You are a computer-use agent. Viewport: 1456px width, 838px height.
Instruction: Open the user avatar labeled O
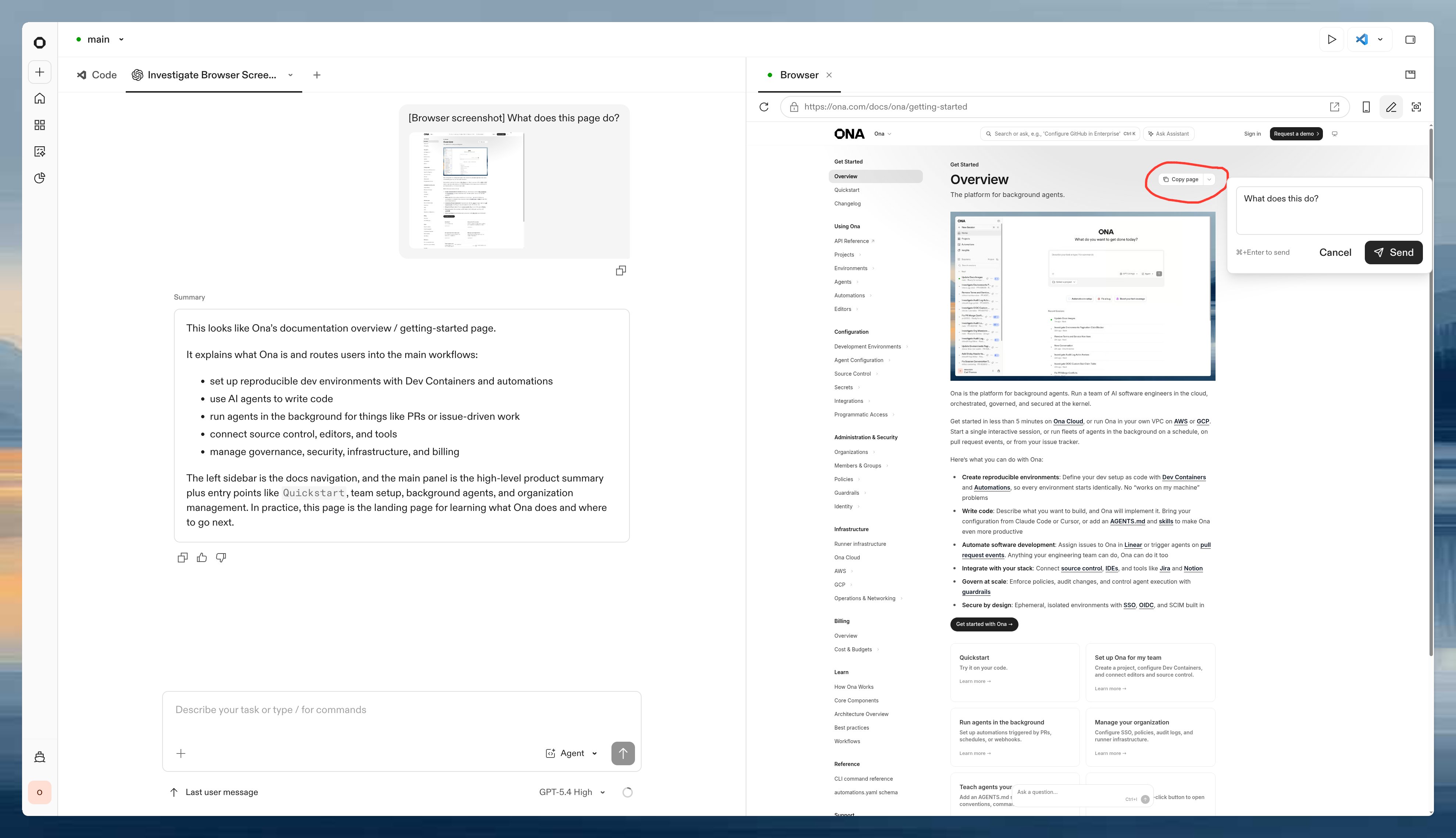pos(40,792)
